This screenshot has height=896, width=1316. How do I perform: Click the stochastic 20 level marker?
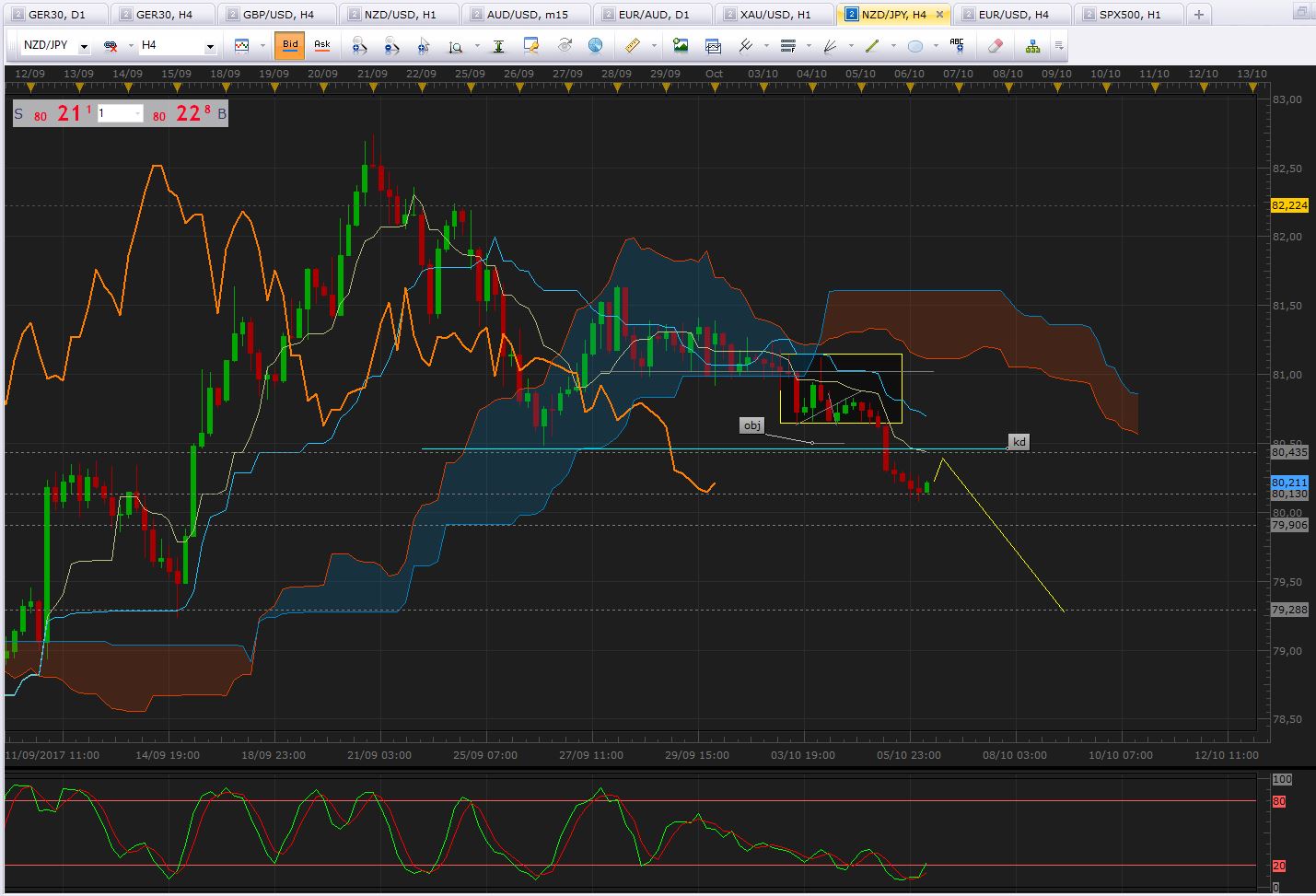(1279, 866)
